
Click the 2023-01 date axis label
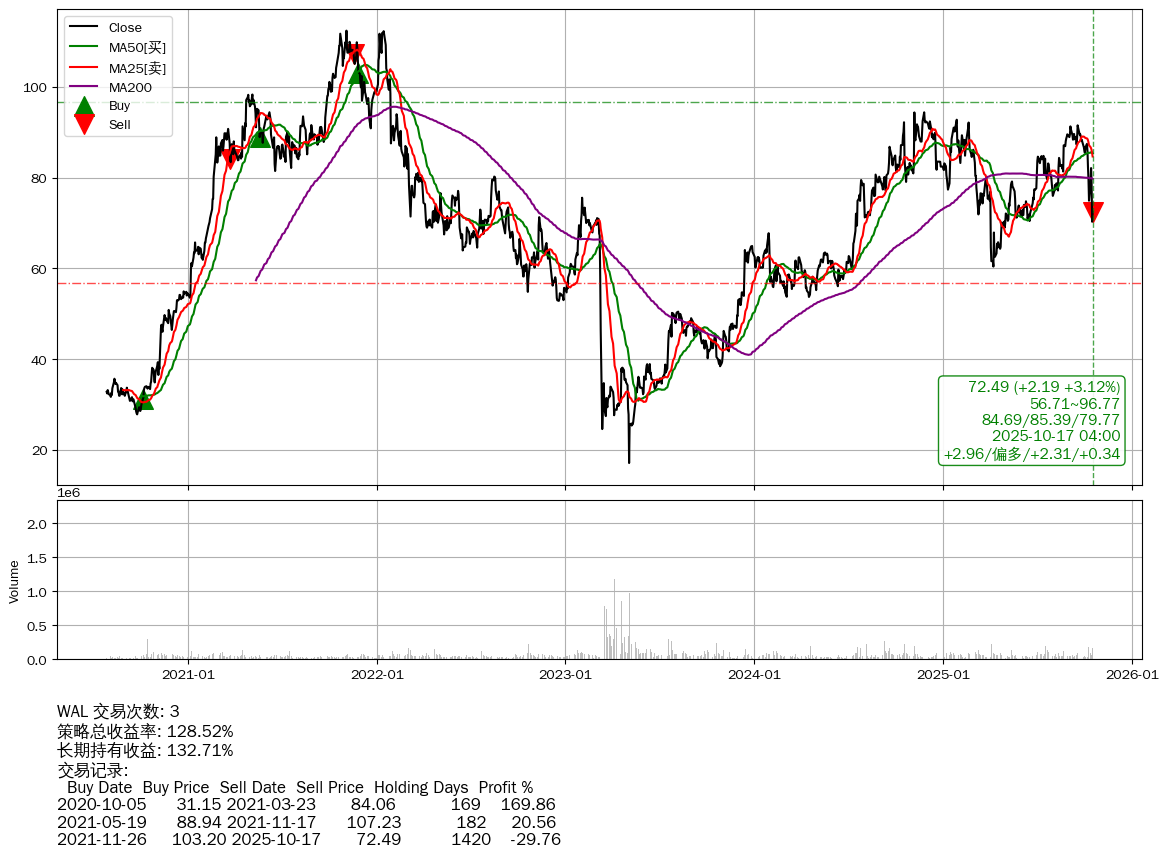click(x=566, y=675)
